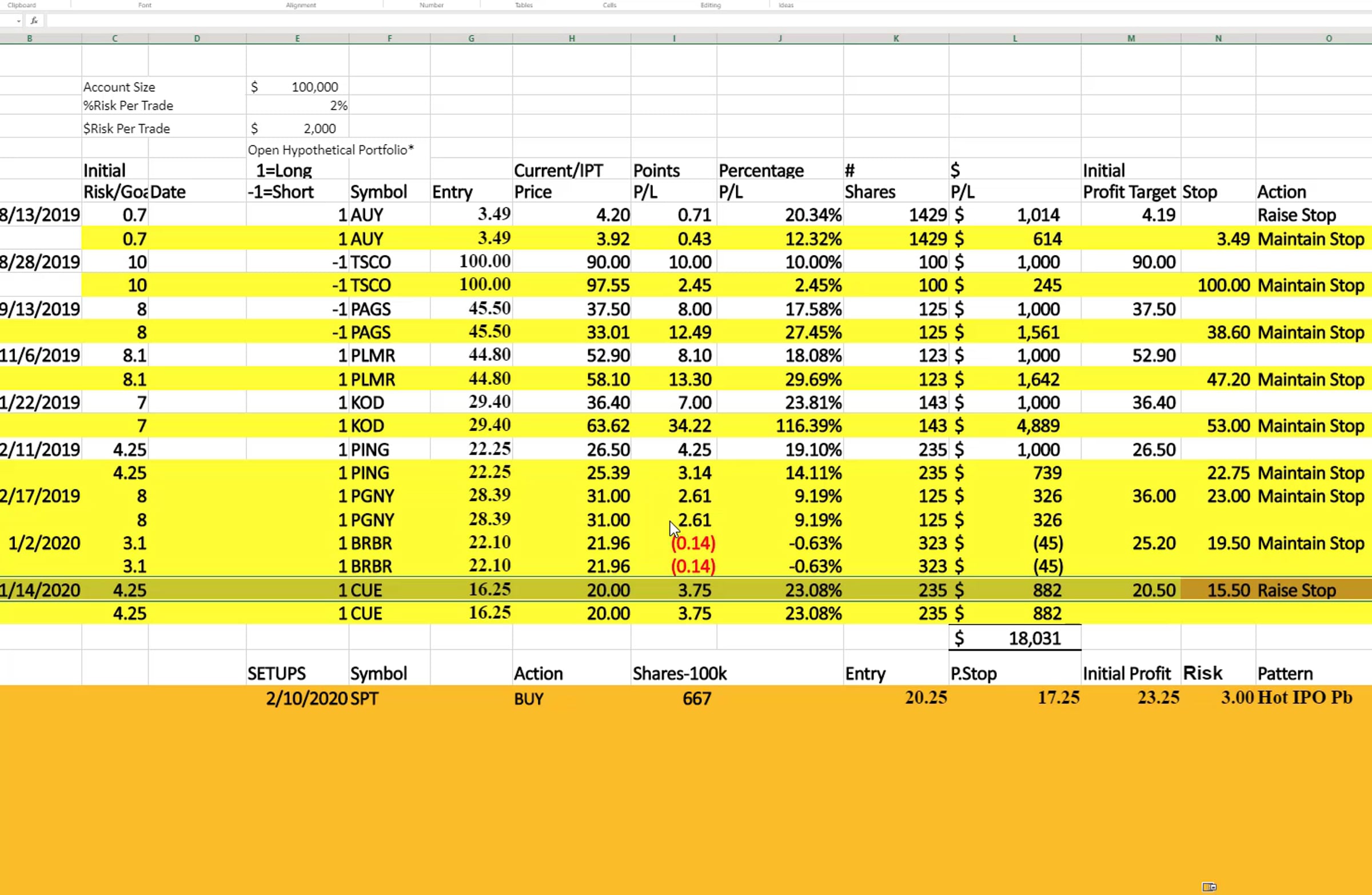
Task: Click into the formula bar field
Action: pos(708,21)
